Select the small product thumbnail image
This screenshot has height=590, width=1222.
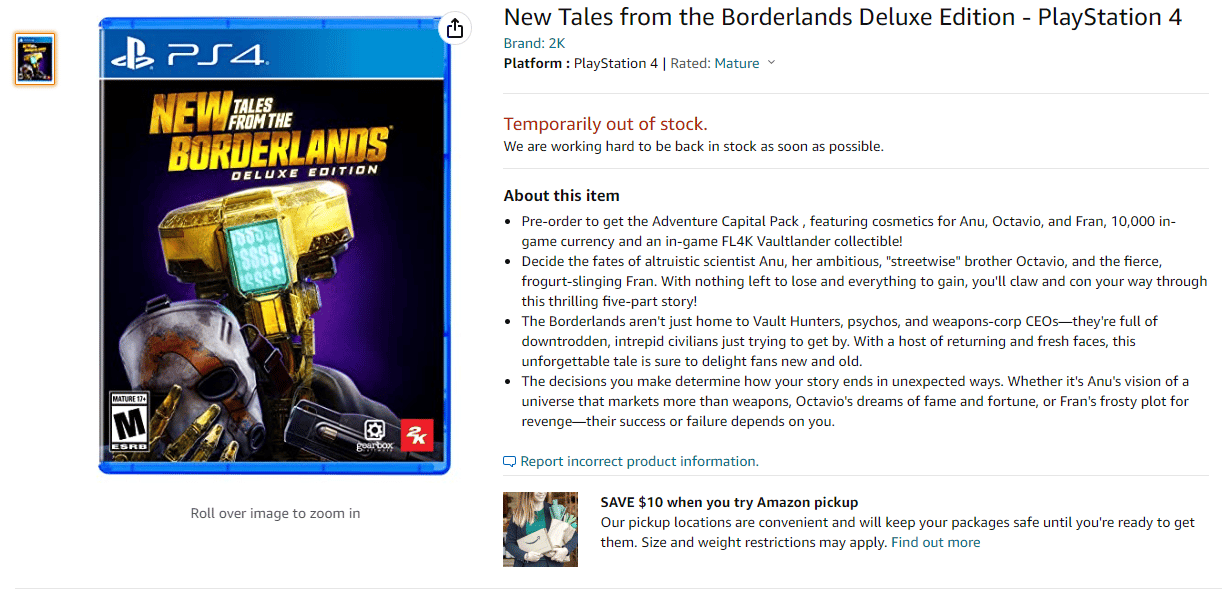pyautogui.click(x=35, y=59)
